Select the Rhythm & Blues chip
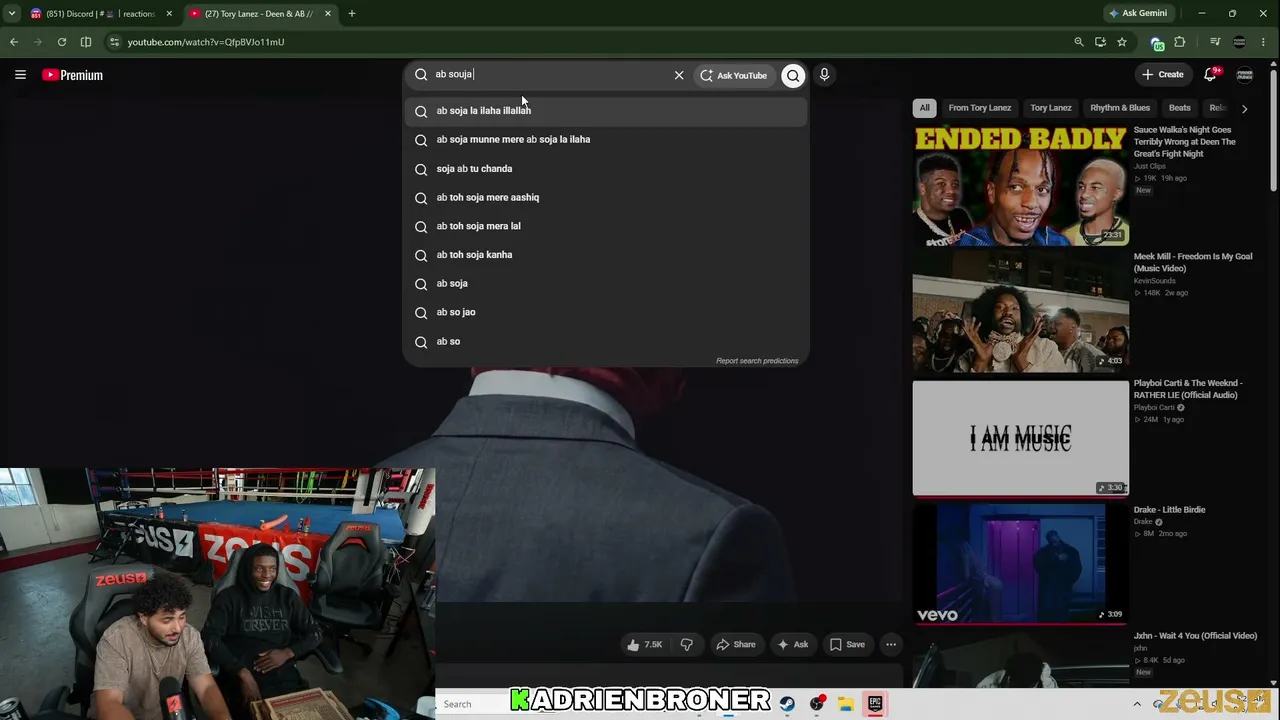The height and width of the screenshot is (720, 1280). coord(1120,108)
